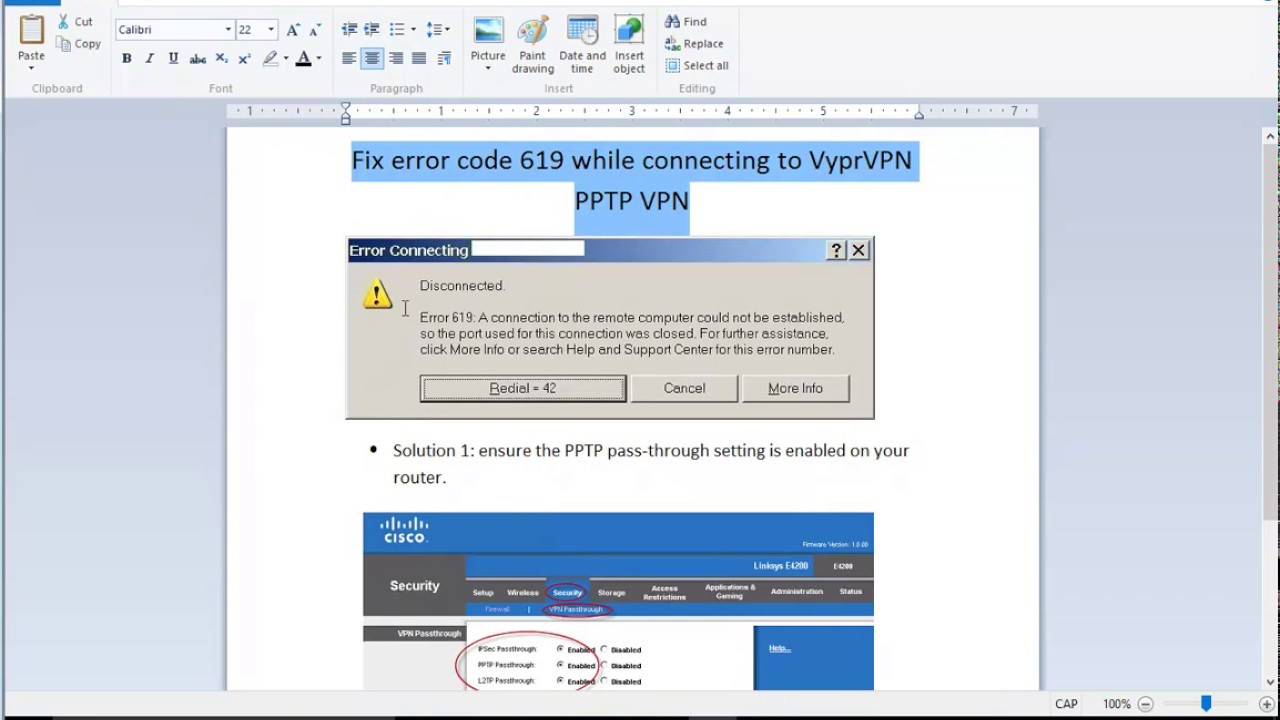Toggle italic formatting

tap(150, 59)
